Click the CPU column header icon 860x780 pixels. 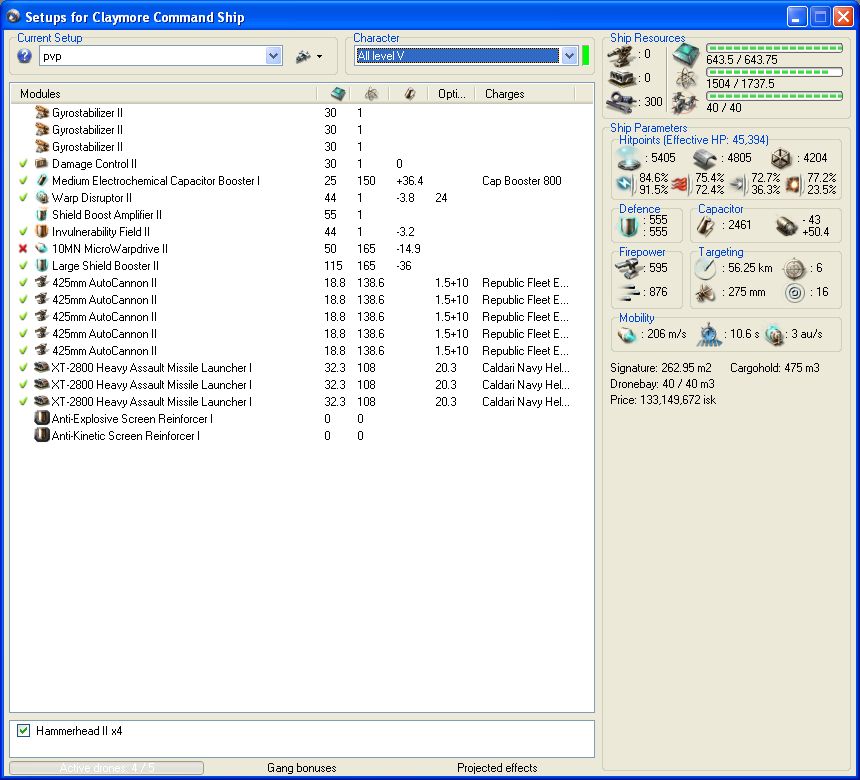(338, 94)
